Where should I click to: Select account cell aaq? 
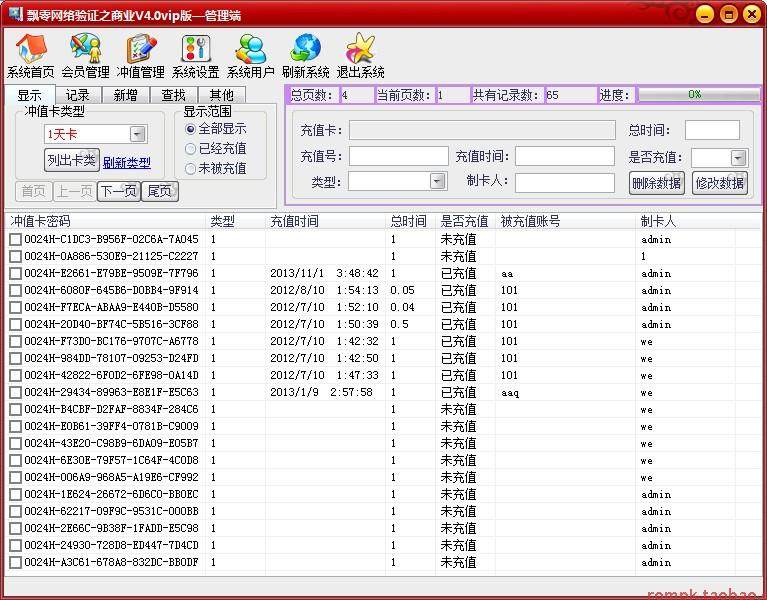[x=510, y=393]
